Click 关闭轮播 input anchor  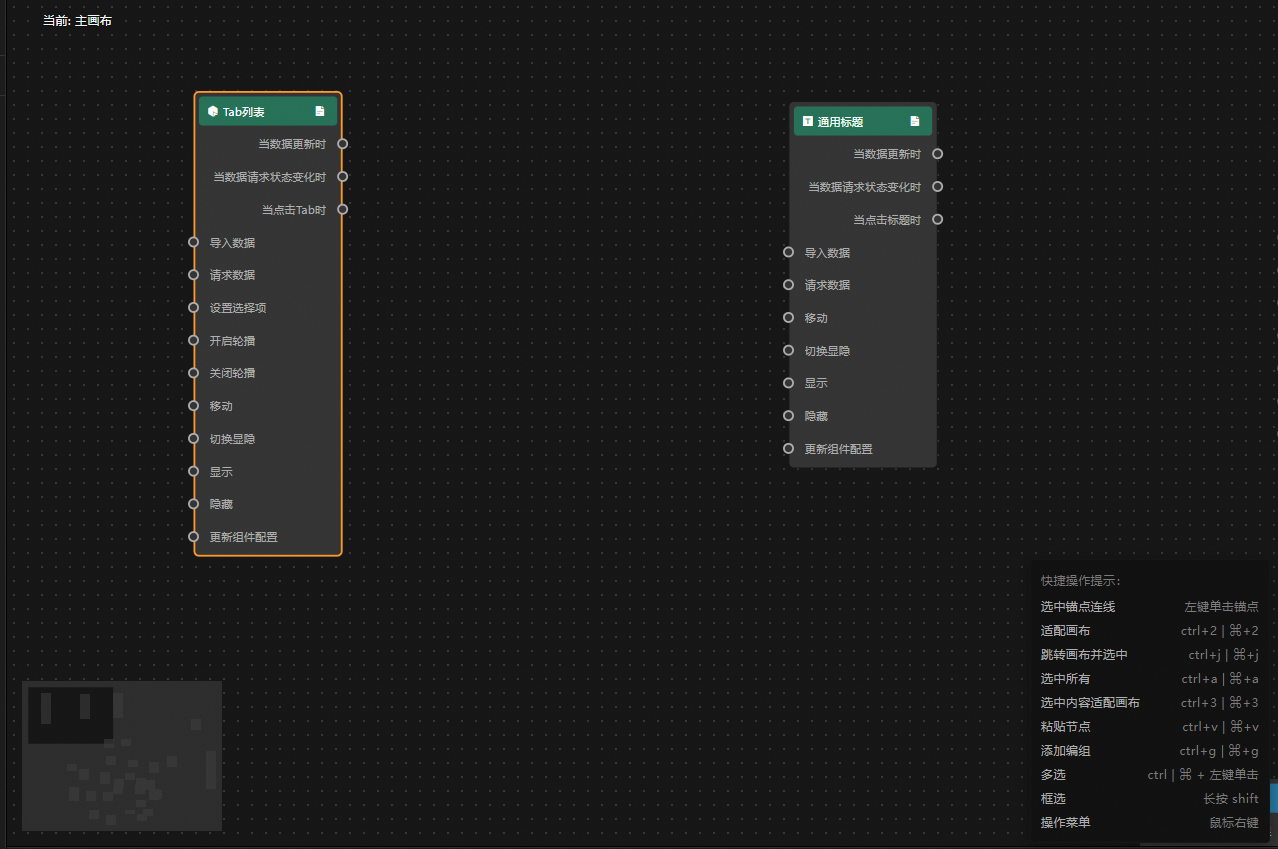tap(194, 373)
